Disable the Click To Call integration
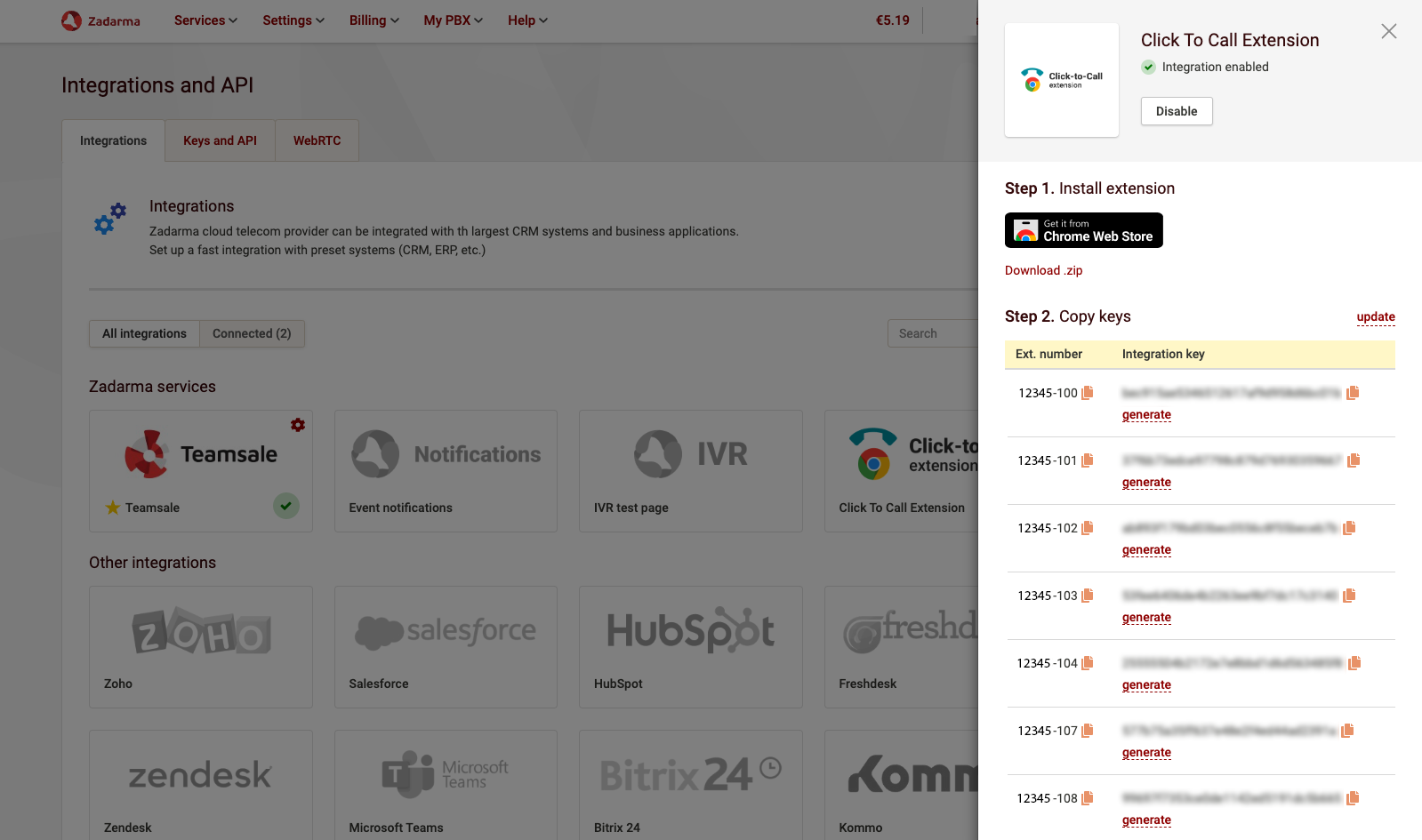 pos(1176,111)
